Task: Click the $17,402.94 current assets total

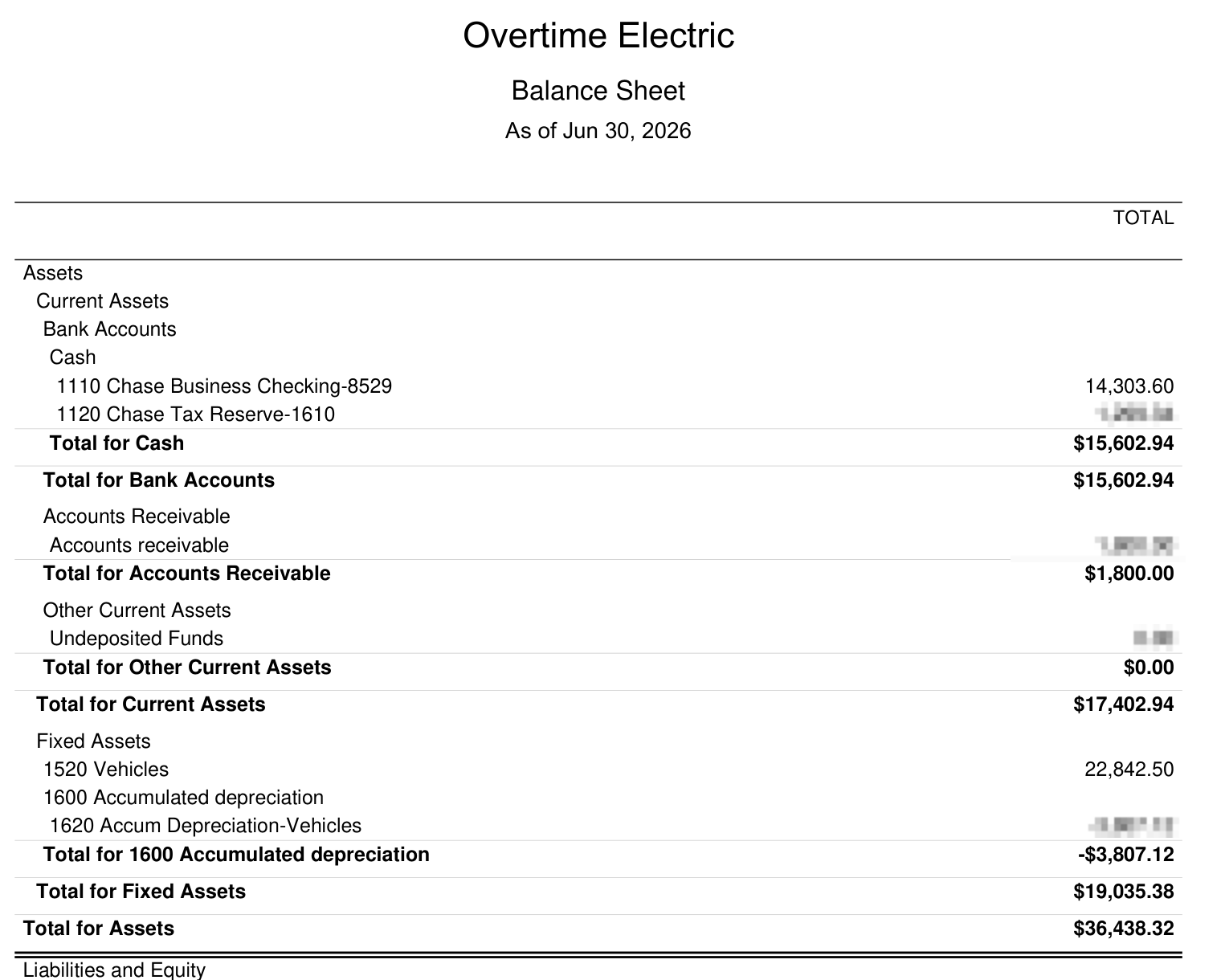Action: click(1123, 704)
